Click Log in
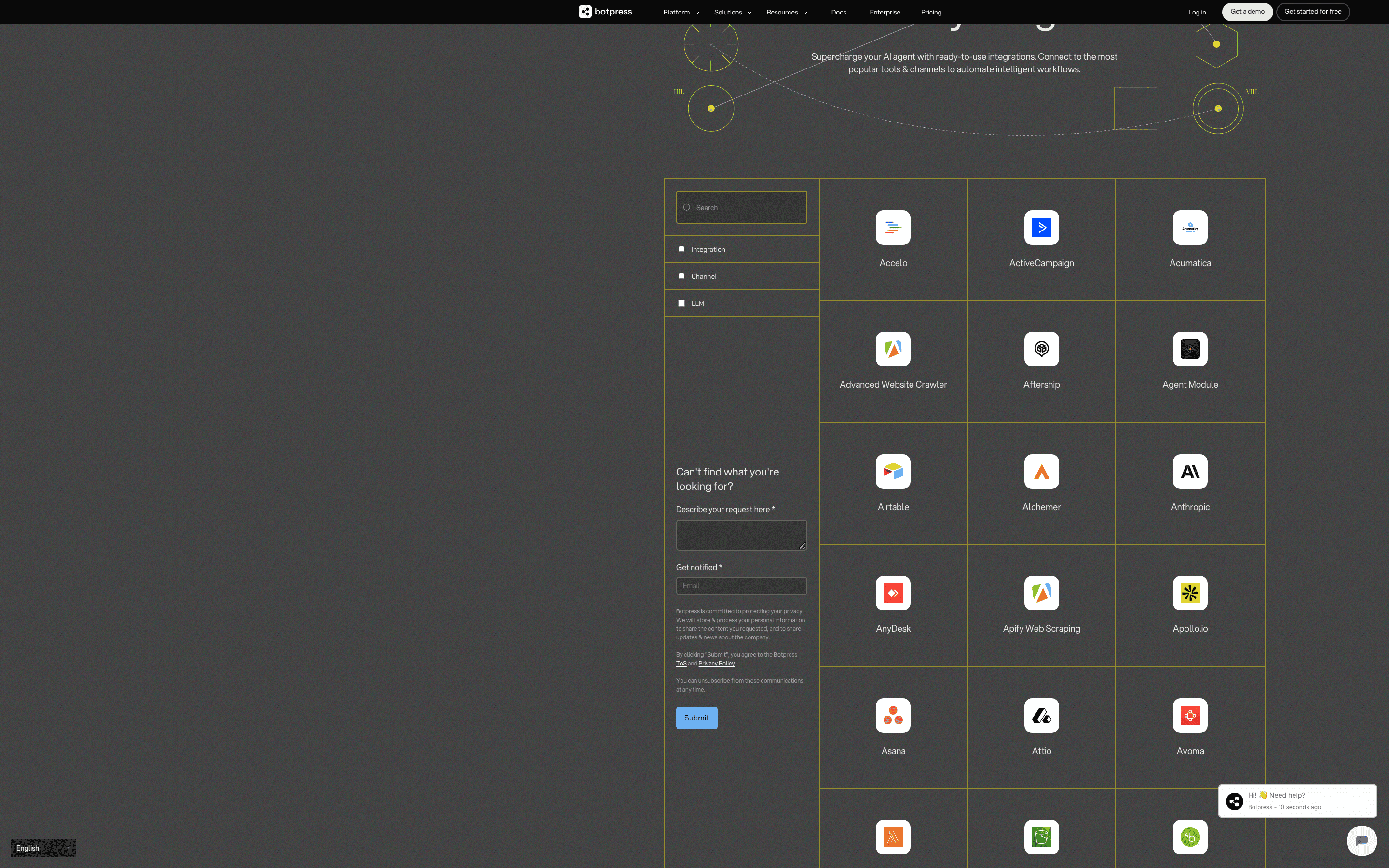The image size is (1389, 868). pyautogui.click(x=1197, y=12)
